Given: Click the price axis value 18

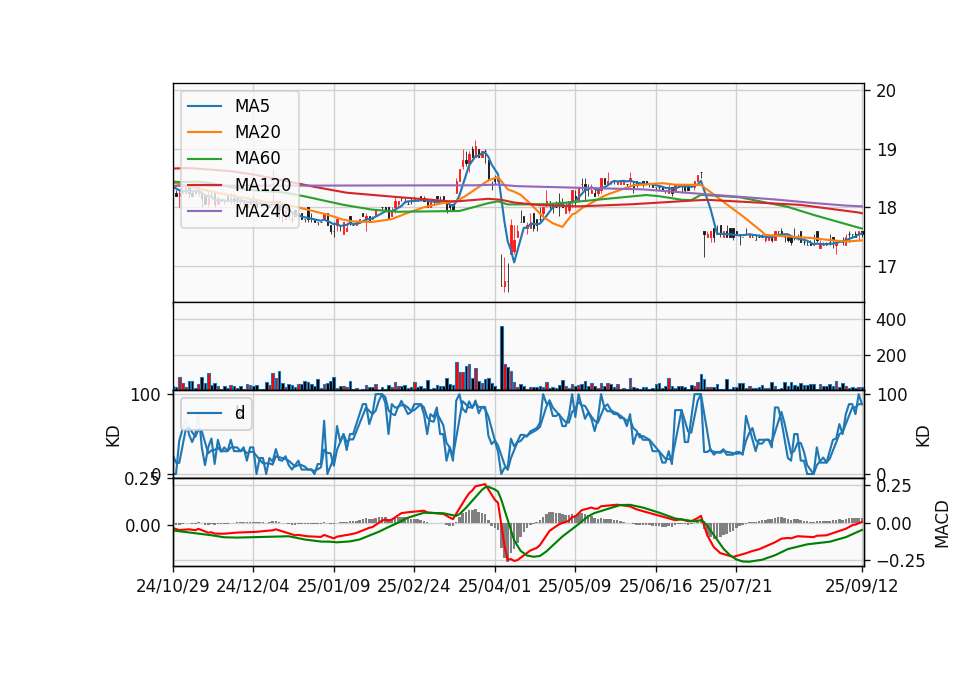Looking at the screenshot, I should [886, 208].
